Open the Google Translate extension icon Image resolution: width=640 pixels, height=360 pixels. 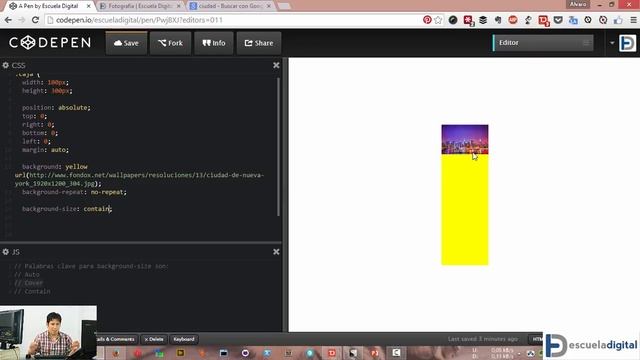(573, 20)
